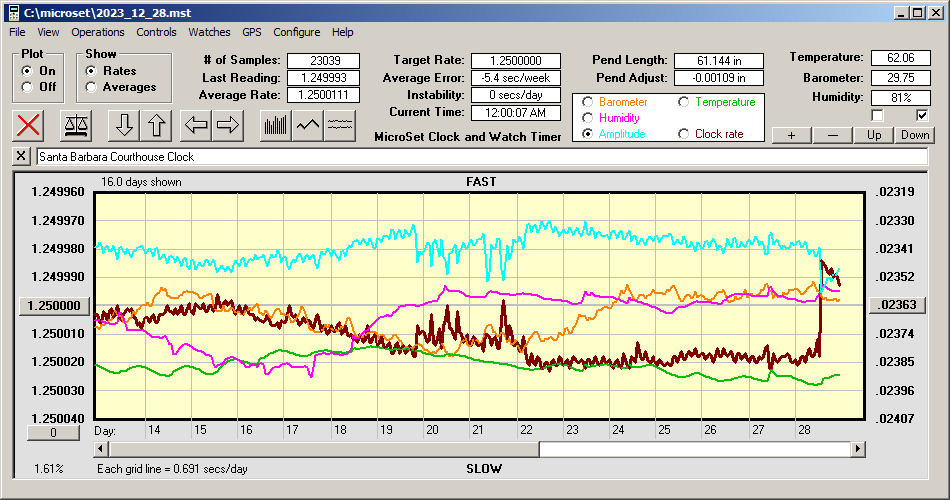950x500 pixels.
Task: Click the left arrow toolbar button
Action: tap(196, 125)
